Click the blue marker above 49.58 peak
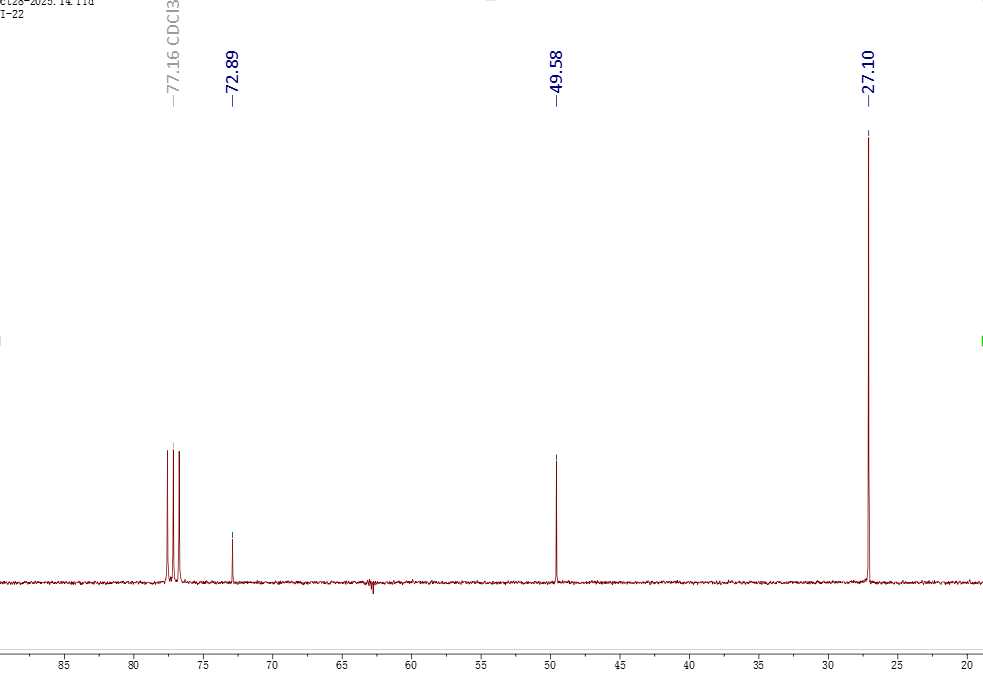983x673 pixels. point(556,456)
